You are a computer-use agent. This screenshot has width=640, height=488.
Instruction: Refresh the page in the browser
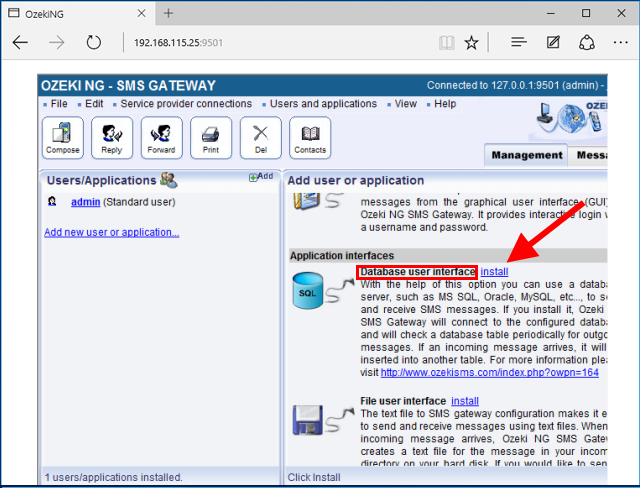93,43
